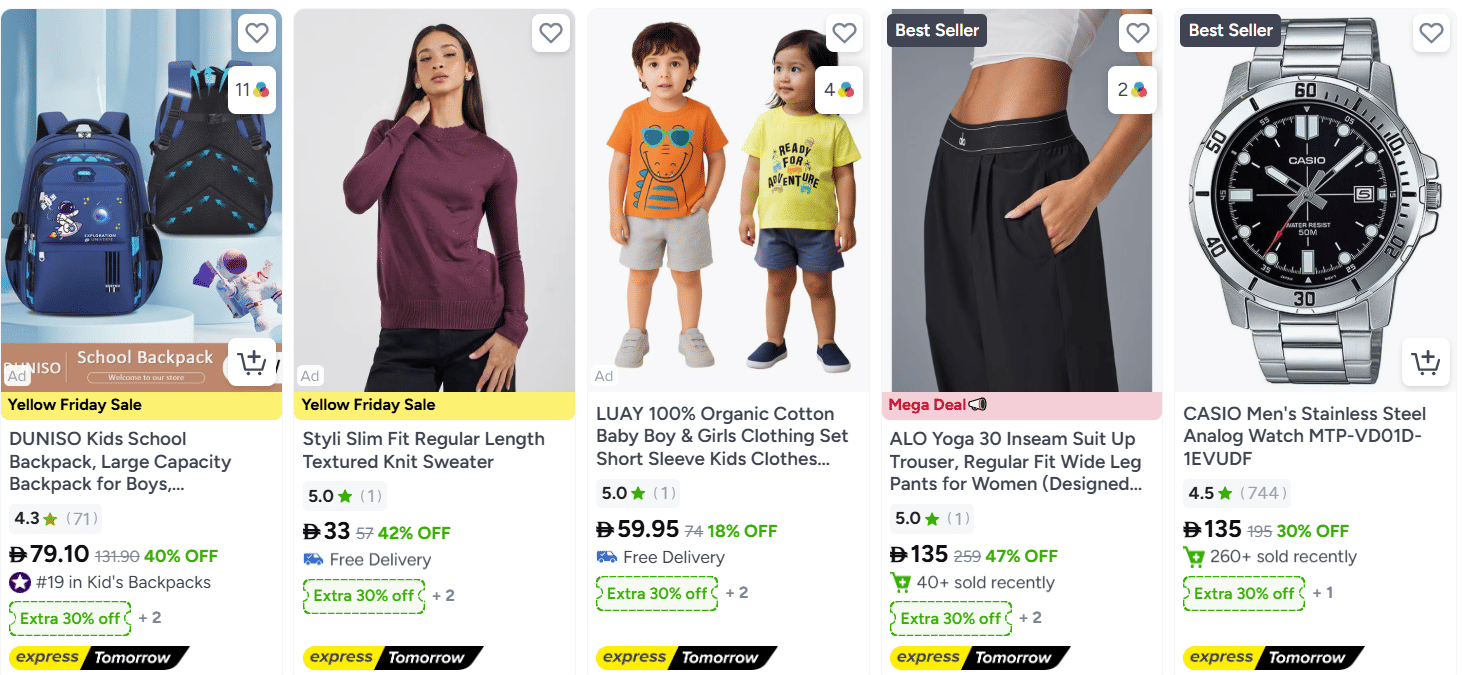Show 11 color options for backpack
1463x675 pixels.
coord(252,90)
